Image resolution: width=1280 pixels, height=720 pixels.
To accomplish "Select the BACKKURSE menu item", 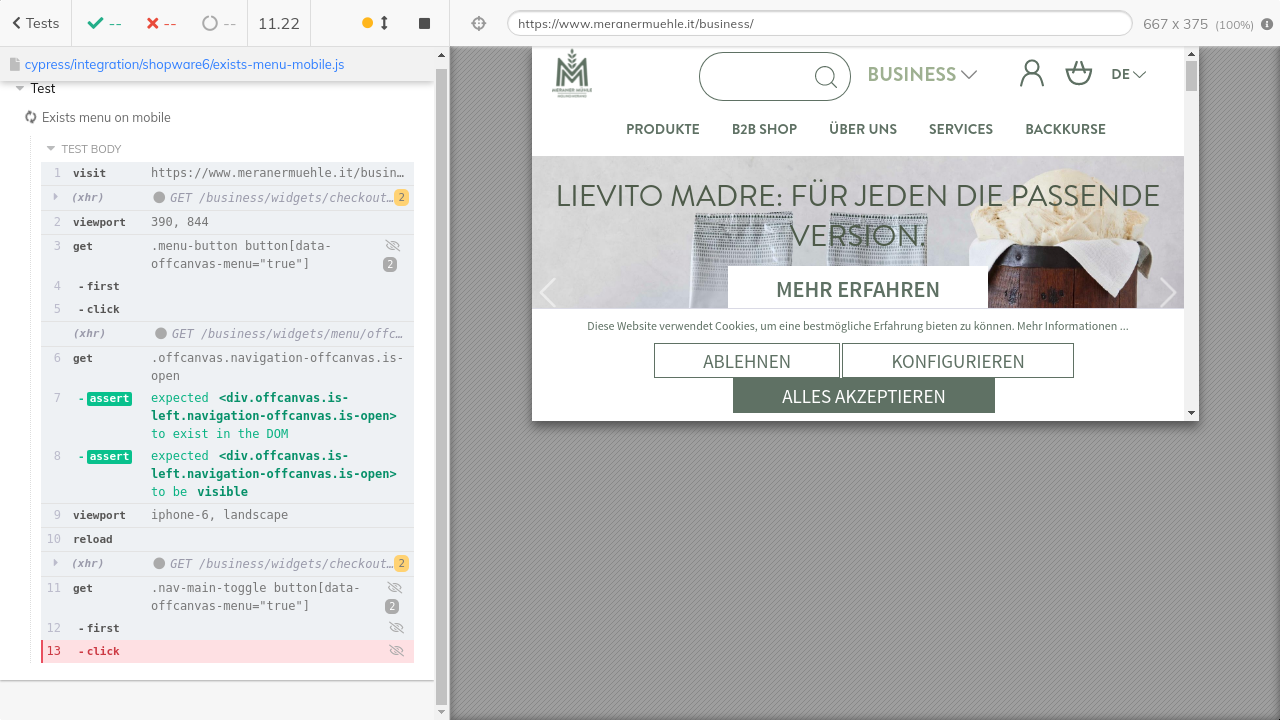I will click(x=1065, y=129).
